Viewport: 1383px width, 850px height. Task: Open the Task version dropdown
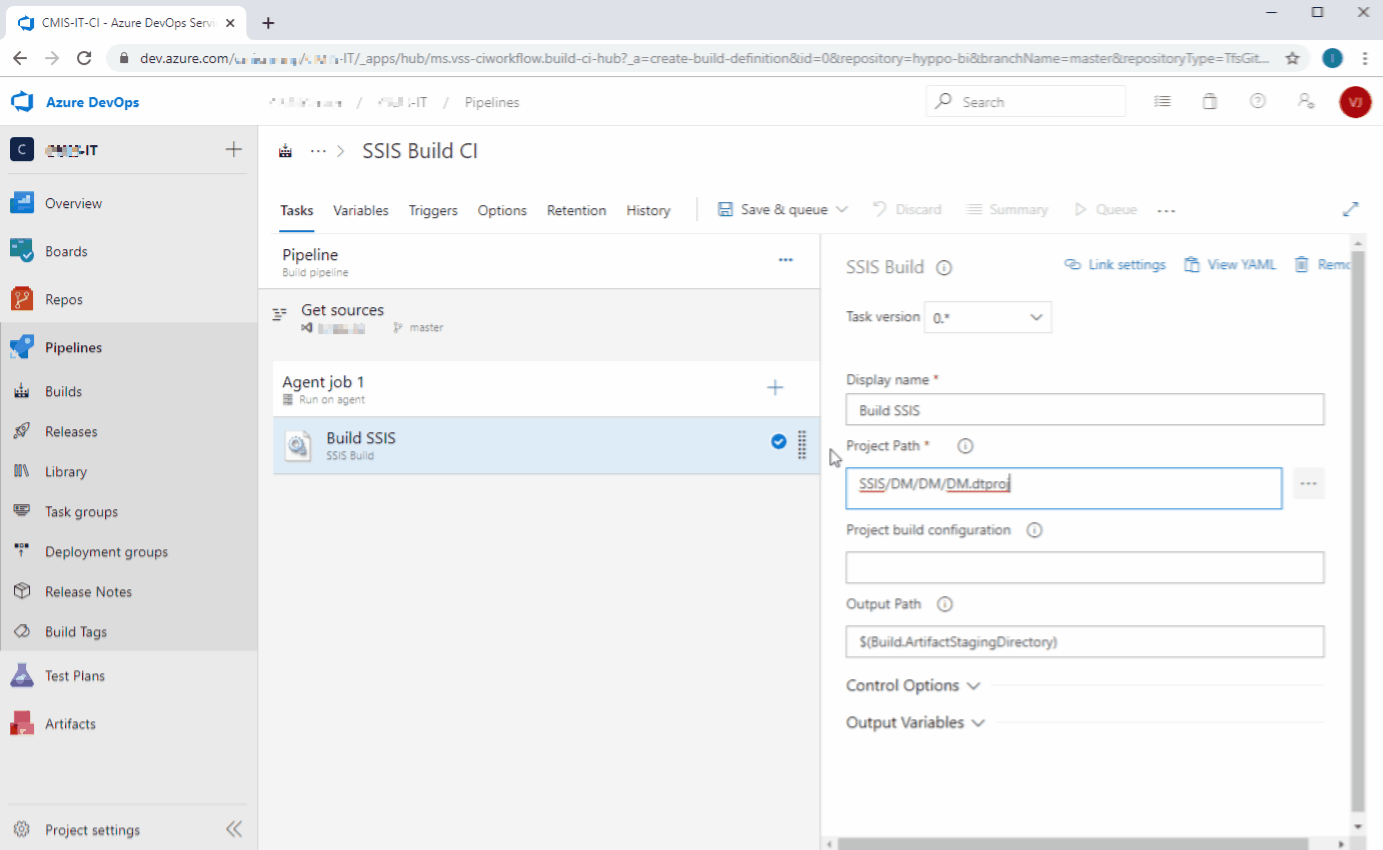(x=987, y=316)
